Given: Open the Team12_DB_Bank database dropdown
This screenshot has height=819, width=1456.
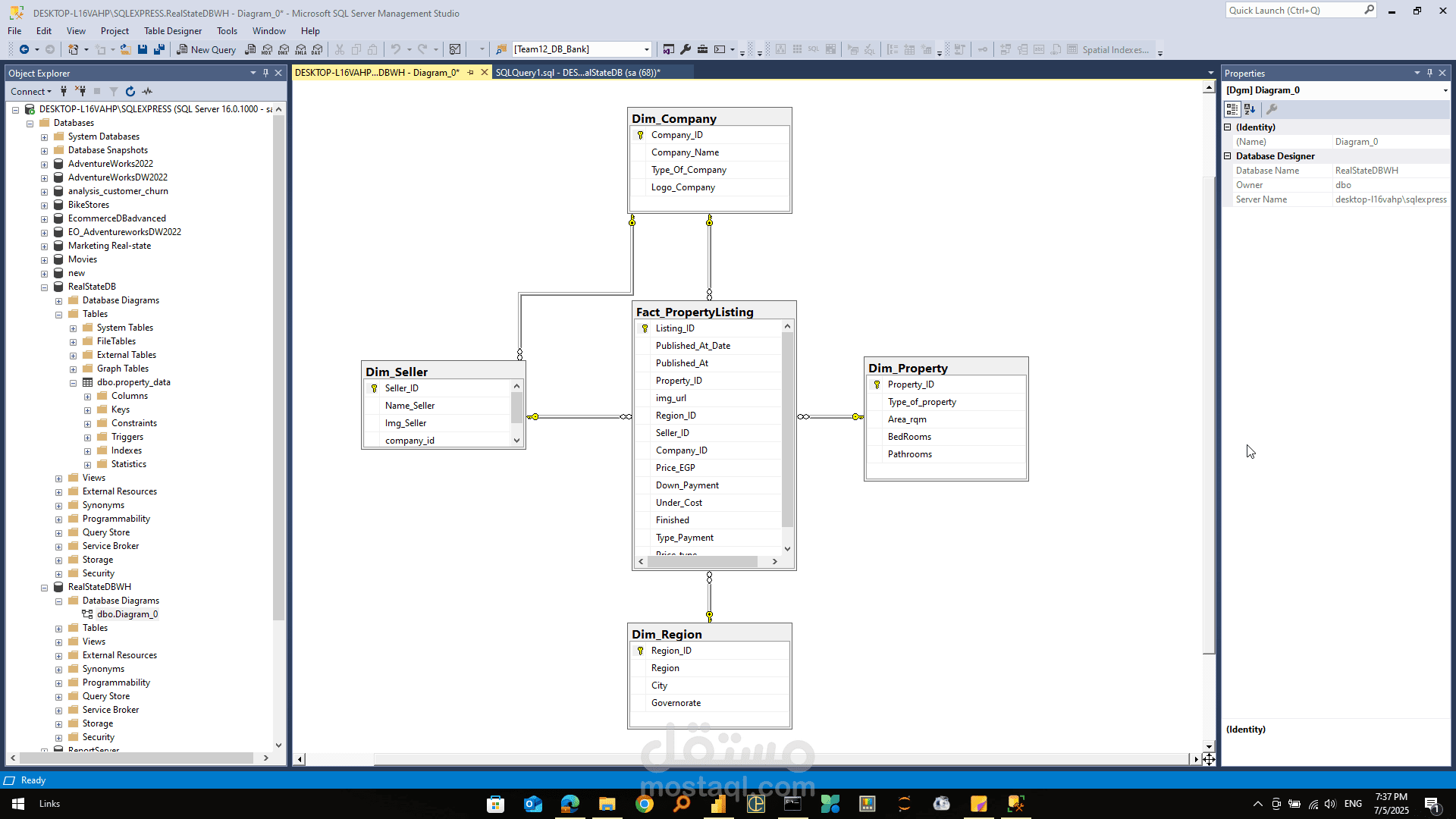Looking at the screenshot, I should (x=646, y=49).
